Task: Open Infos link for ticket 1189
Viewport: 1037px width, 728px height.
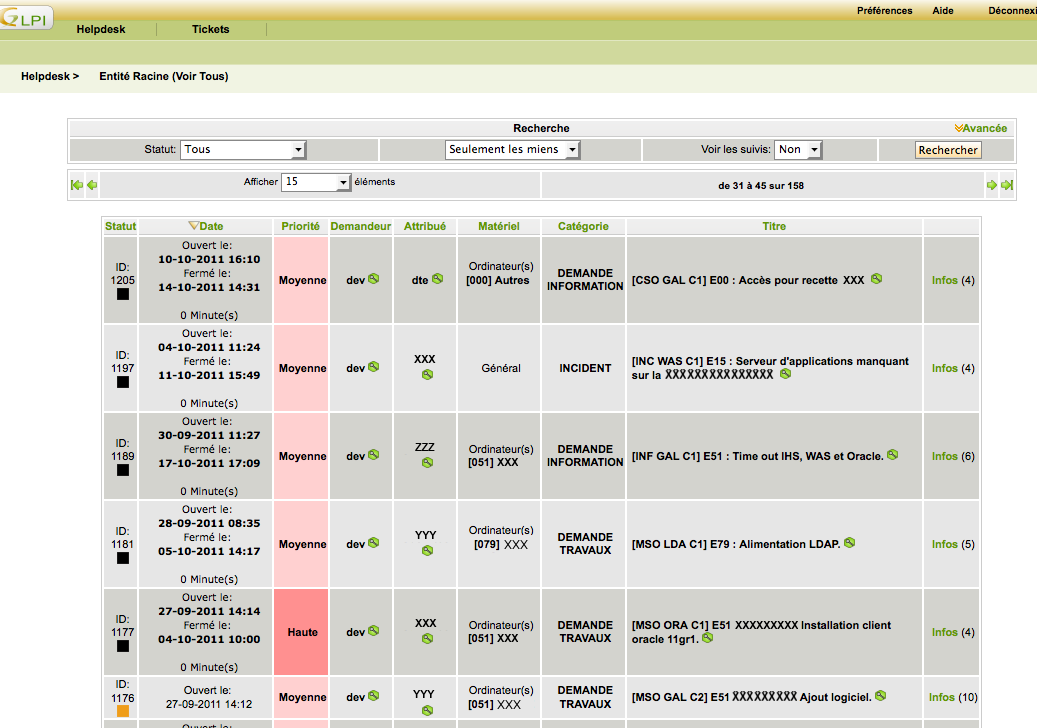Action: pos(944,456)
